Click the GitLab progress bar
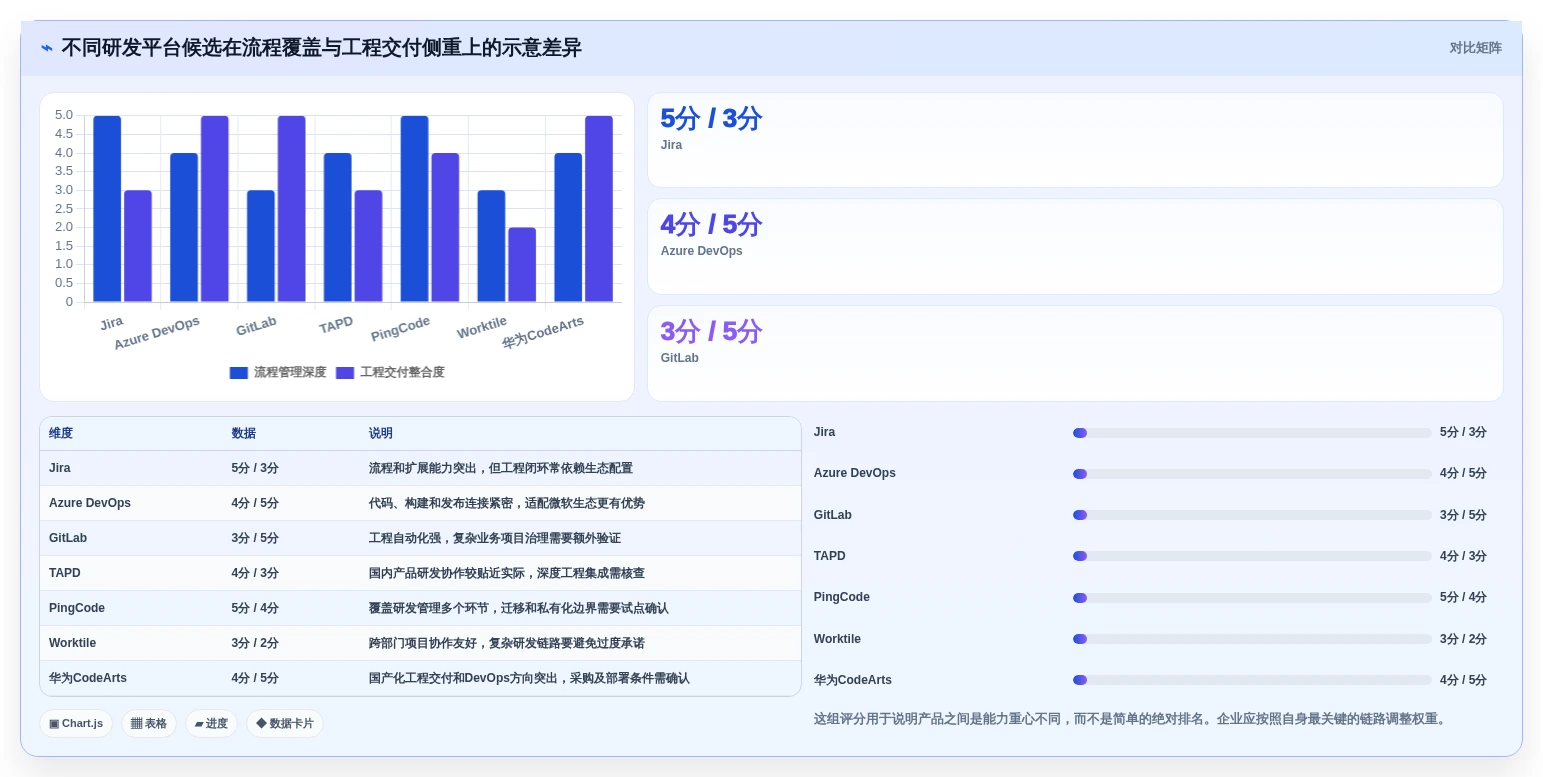 click(1252, 515)
